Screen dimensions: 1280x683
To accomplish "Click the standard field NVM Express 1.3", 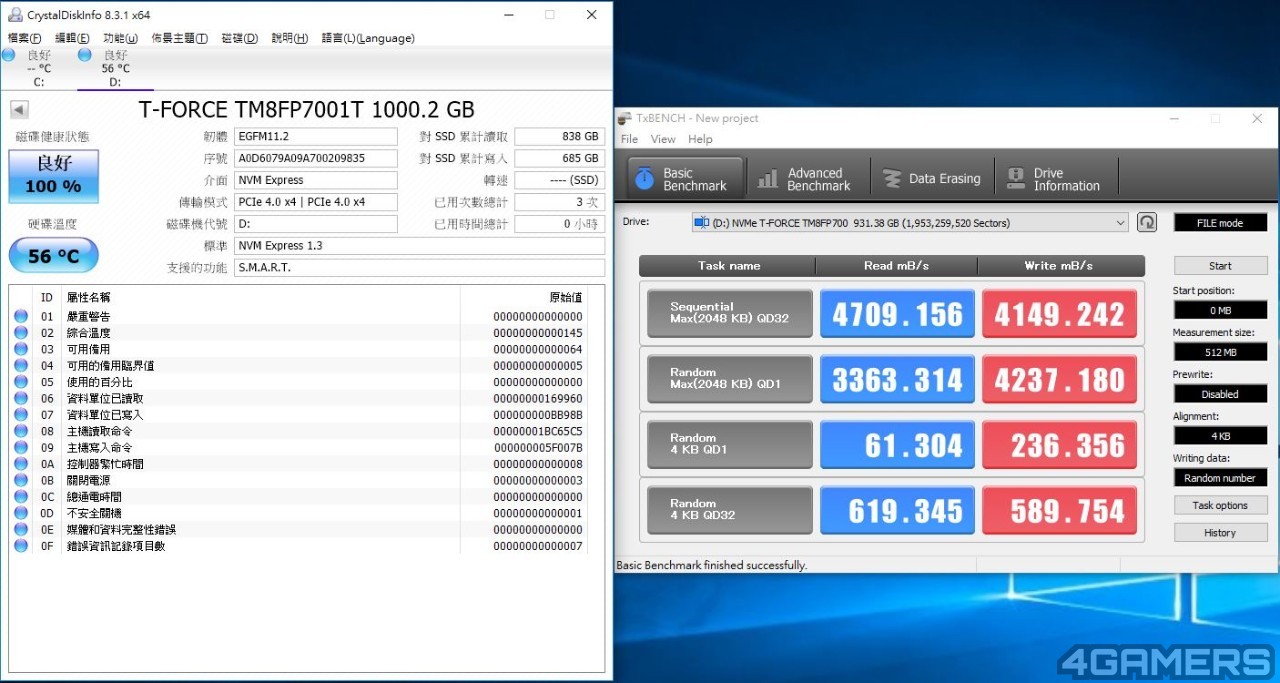I will click(x=419, y=246).
